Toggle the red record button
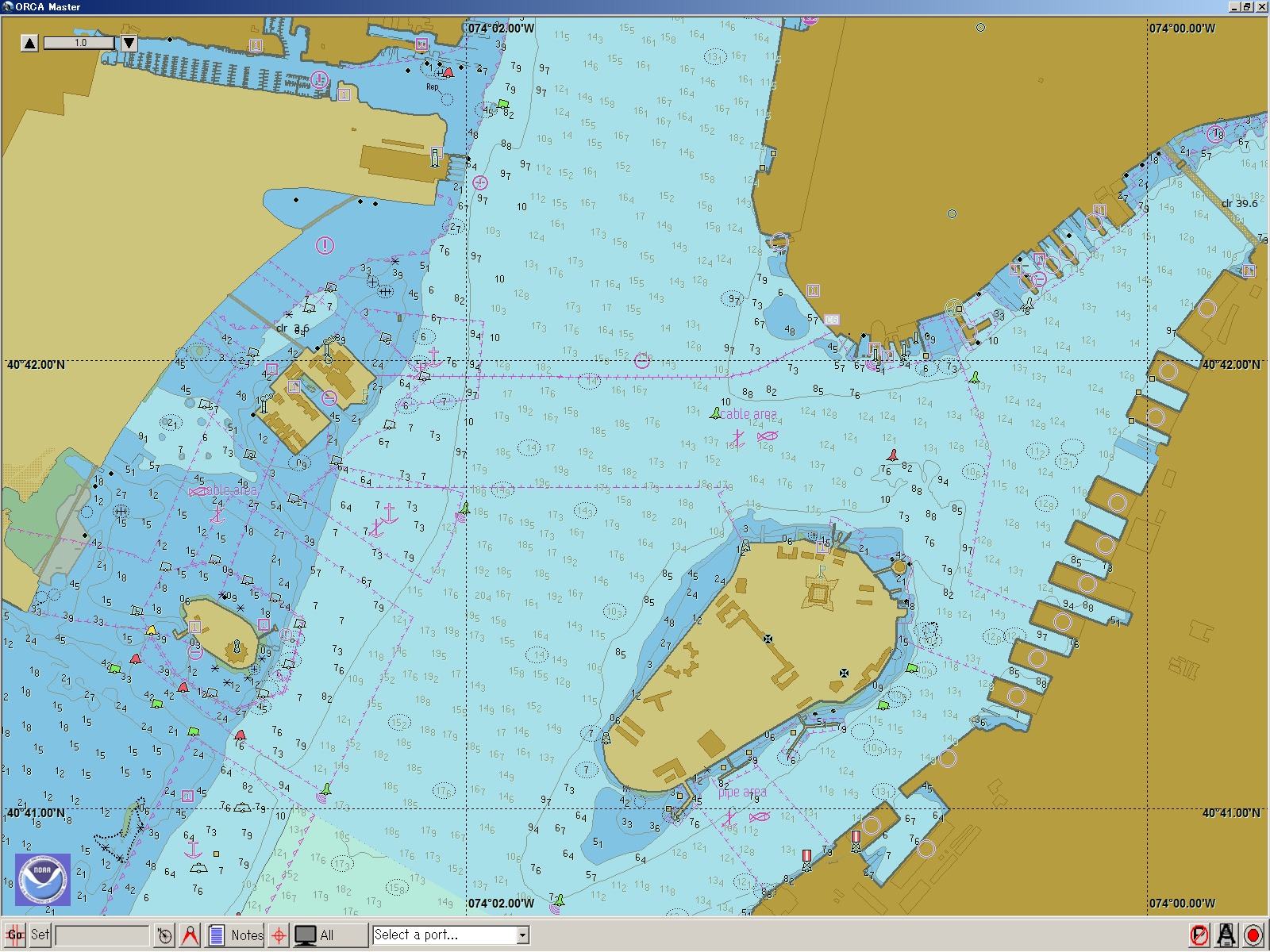 coord(1253,935)
